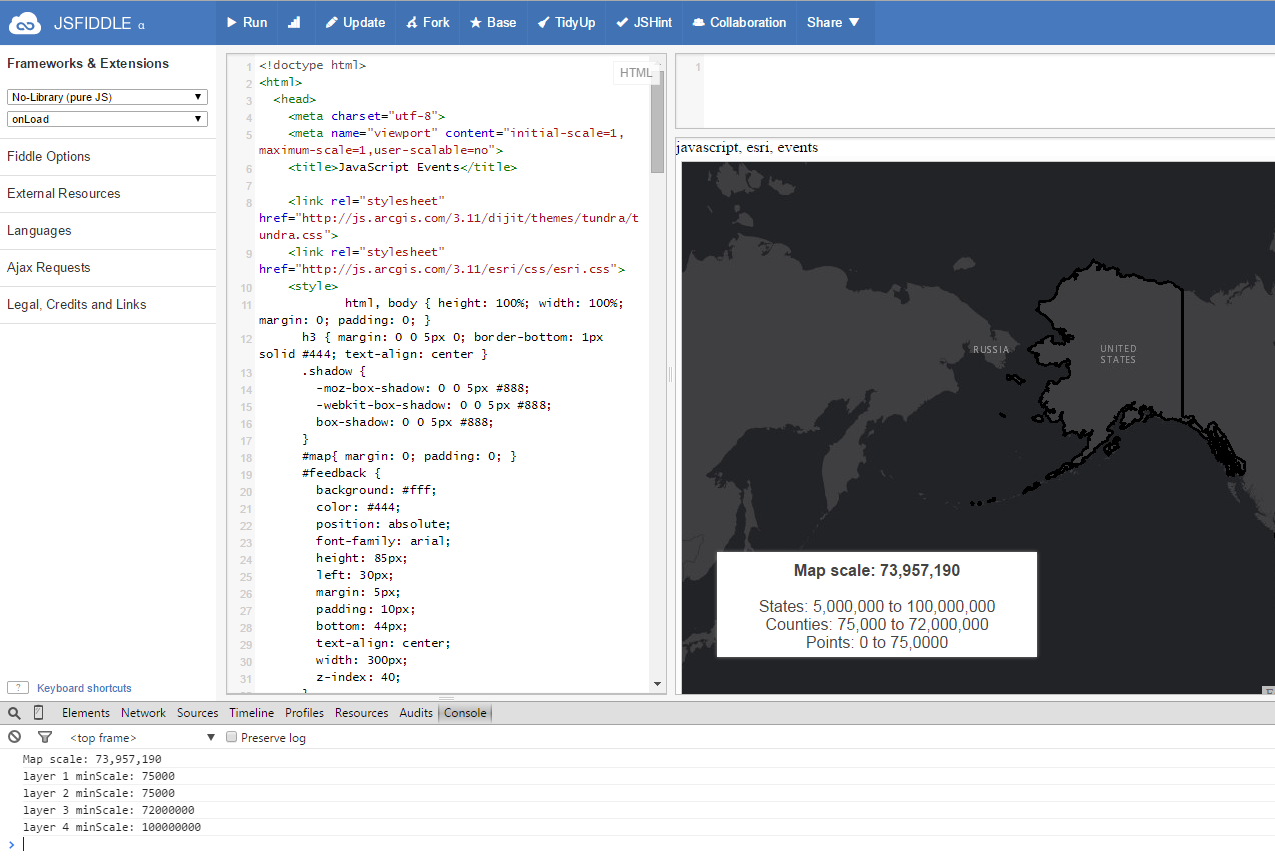
Task: Start a Collaboration session
Action: coord(738,22)
